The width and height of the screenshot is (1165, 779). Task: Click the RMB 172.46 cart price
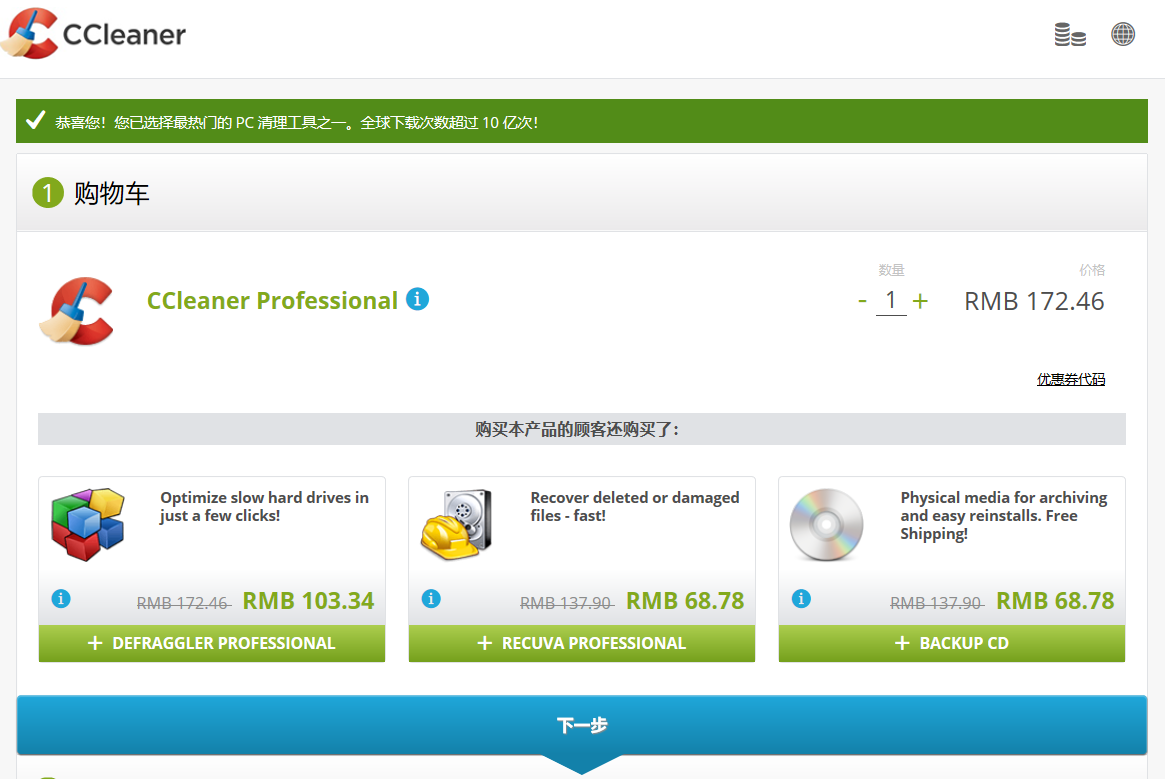(1034, 301)
